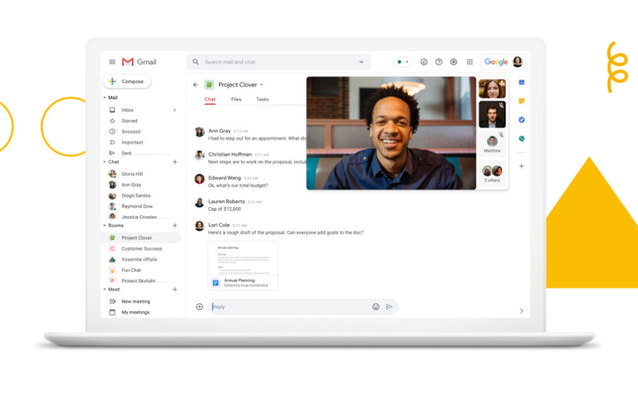638x393 pixels.
Task: Click the plus icon in Meet section
Action: click(x=175, y=289)
